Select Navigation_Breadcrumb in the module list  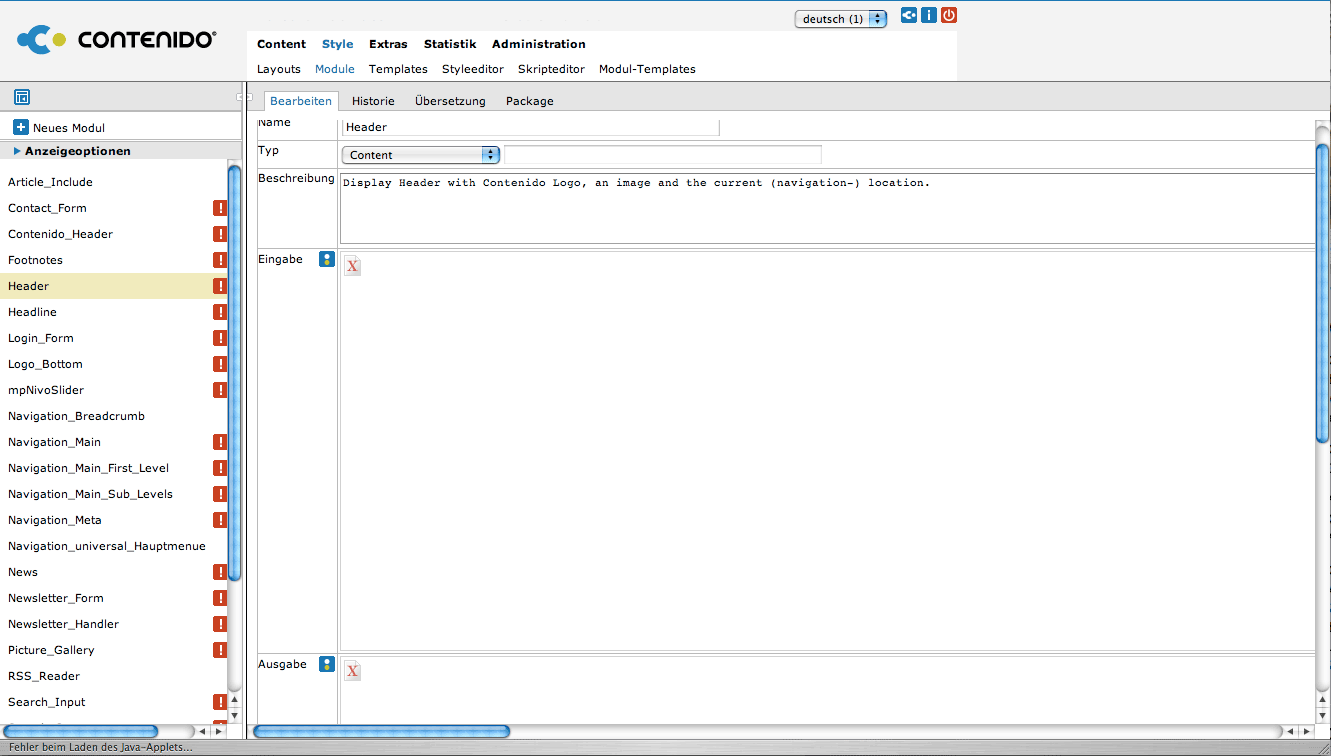76,416
